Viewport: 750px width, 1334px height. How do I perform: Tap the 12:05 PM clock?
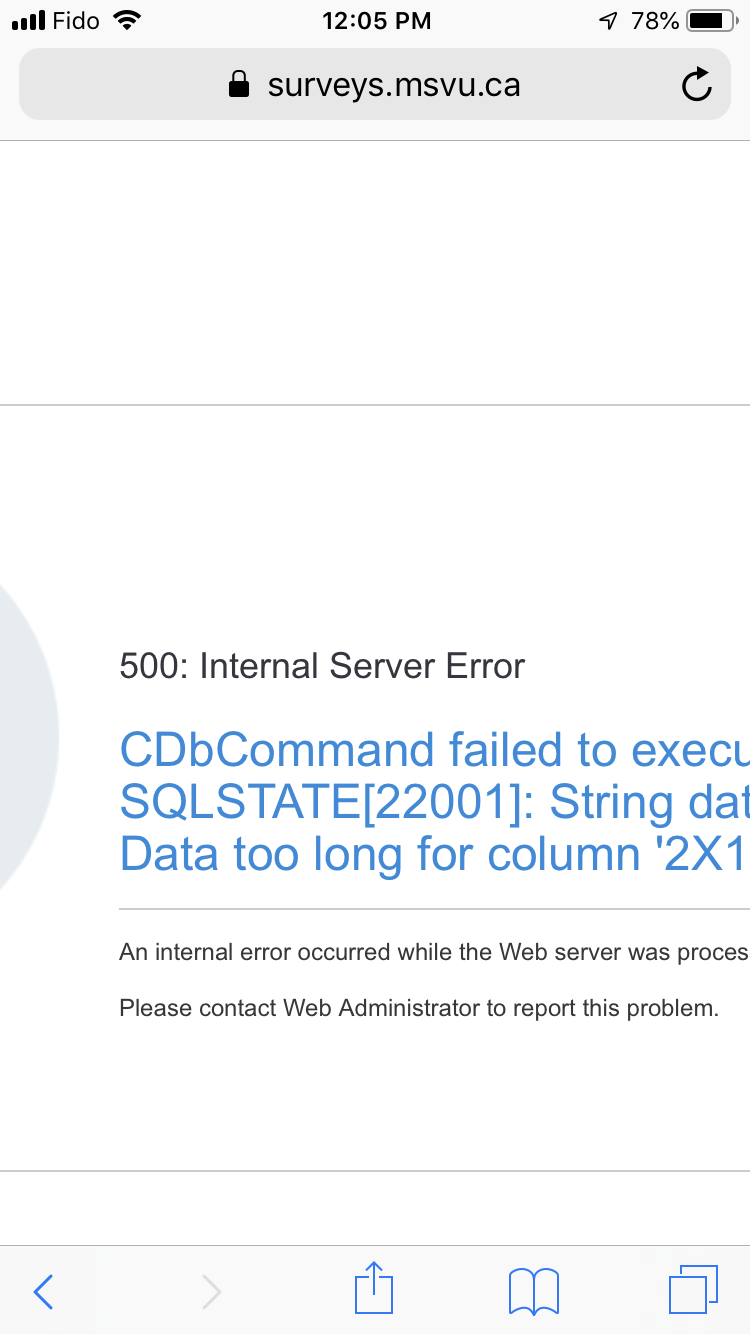pyautogui.click(x=376, y=21)
